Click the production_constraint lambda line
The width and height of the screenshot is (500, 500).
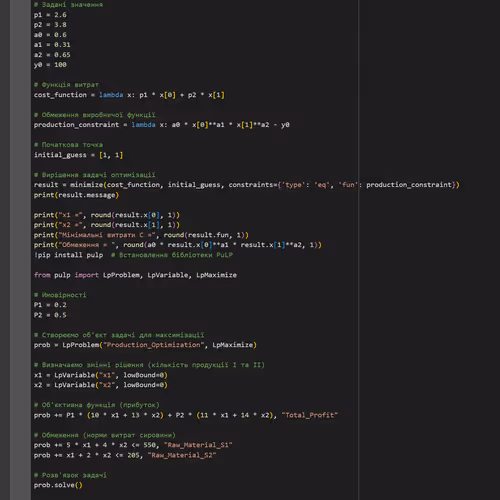(162, 125)
